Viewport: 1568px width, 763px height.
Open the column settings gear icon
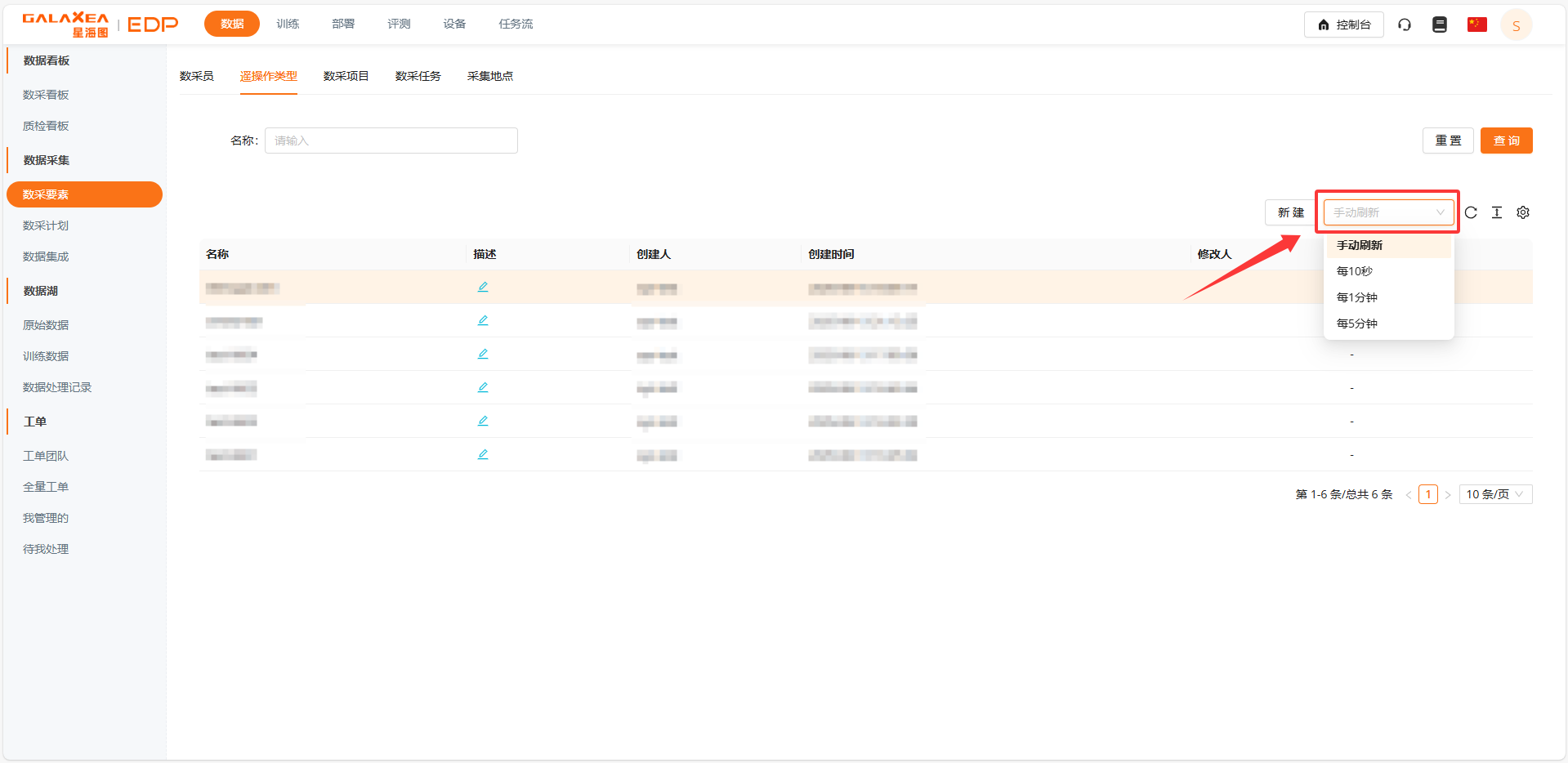coord(1523,212)
